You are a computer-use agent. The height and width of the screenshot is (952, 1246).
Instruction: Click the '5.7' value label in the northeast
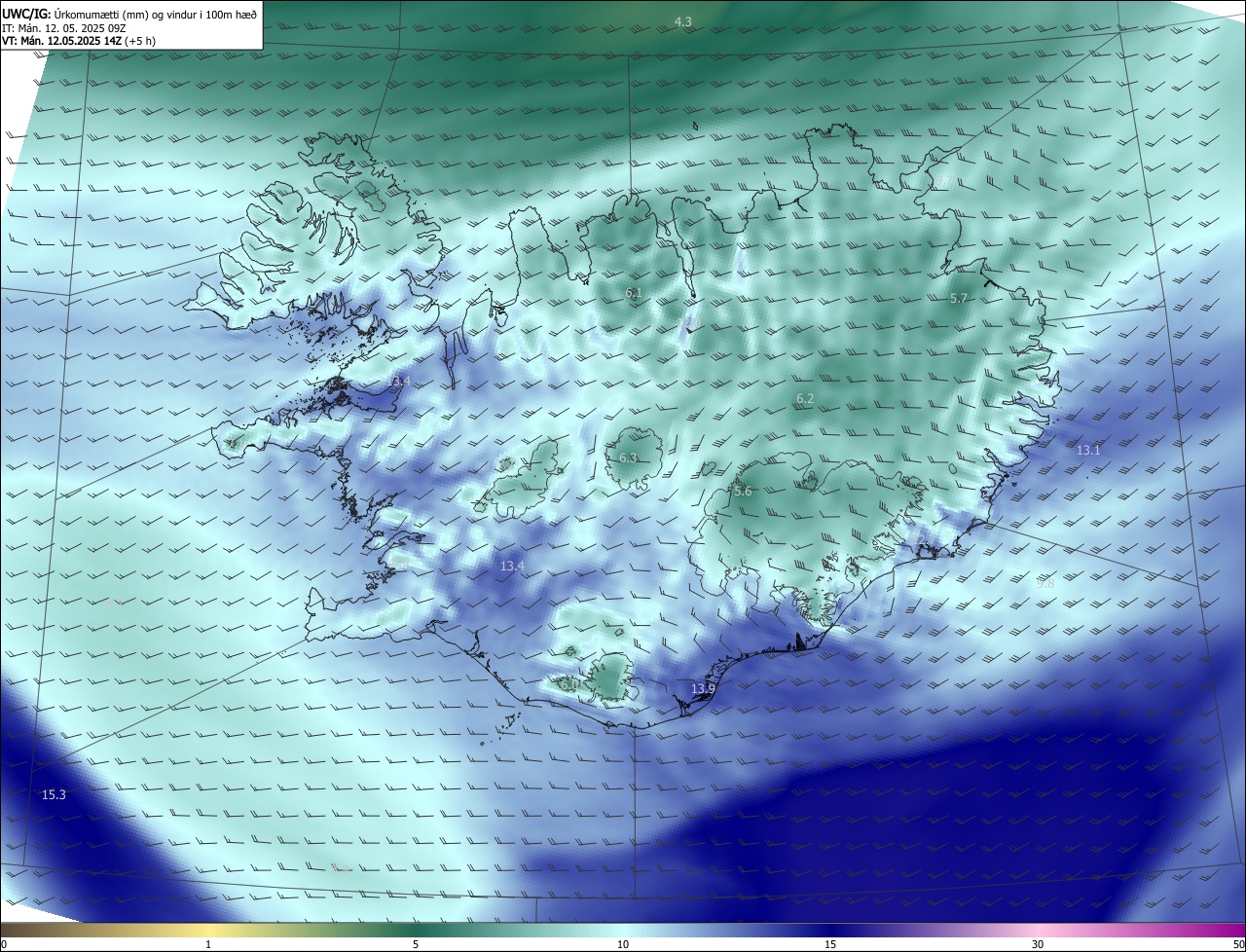coord(959,298)
